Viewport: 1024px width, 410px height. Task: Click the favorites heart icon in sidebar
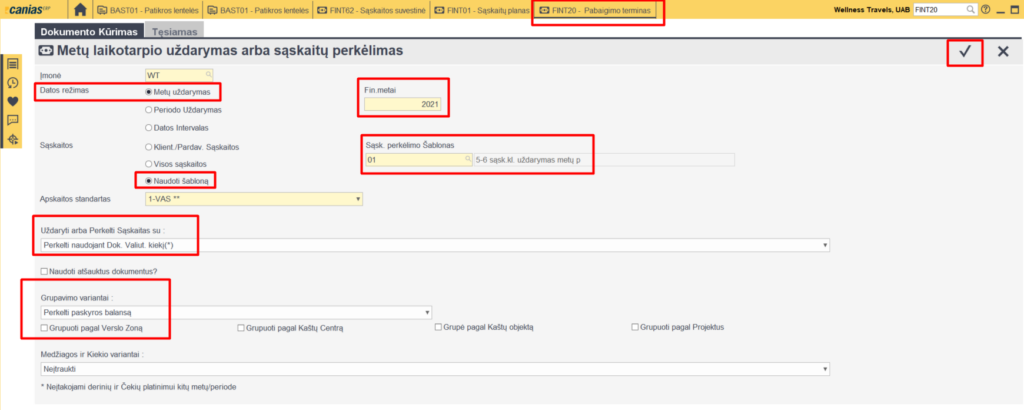click(x=13, y=101)
